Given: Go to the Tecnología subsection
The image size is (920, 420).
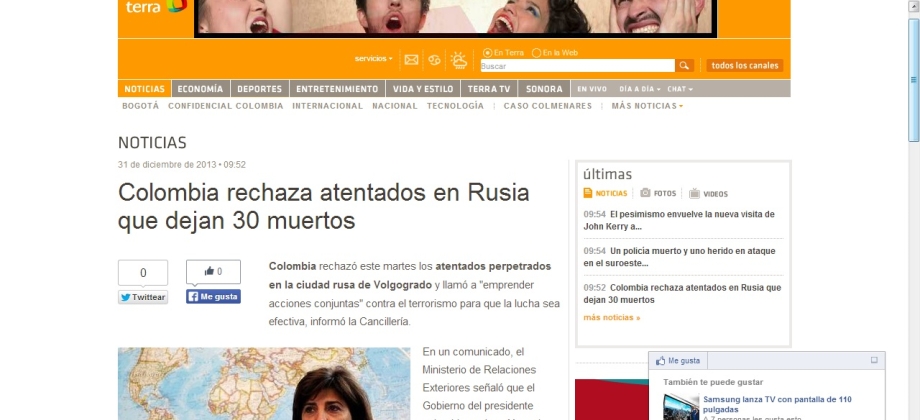Looking at the screenshot, I should click(455, 106).
